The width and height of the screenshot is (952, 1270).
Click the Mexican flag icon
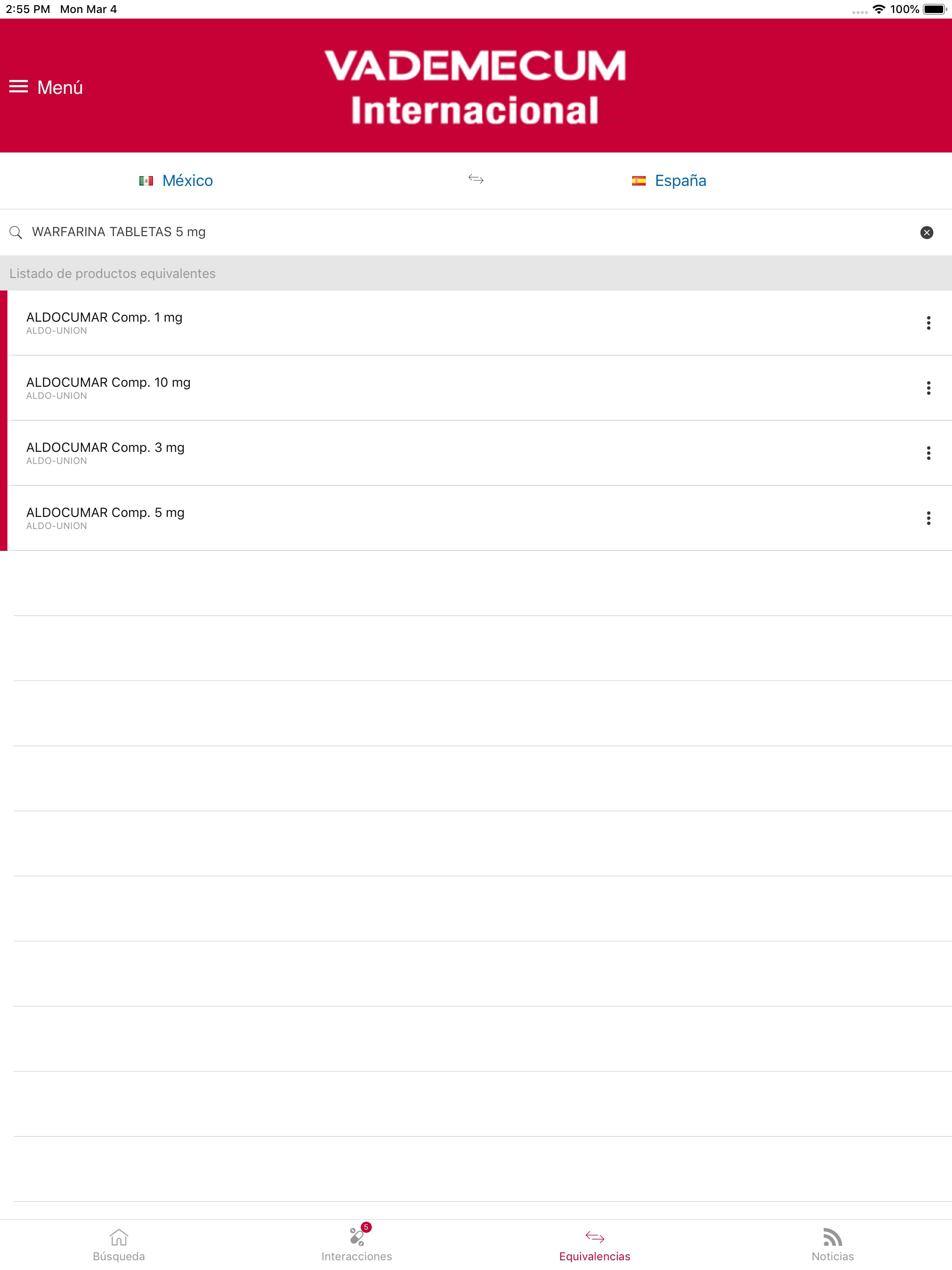(146, 181)
